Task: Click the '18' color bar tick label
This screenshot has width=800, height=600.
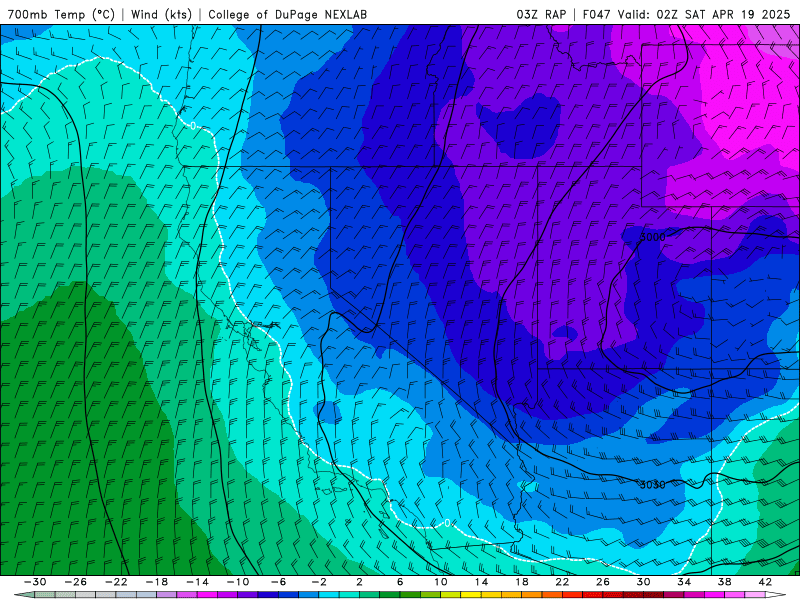Action: pyautogui.click(x=521, y=582)
